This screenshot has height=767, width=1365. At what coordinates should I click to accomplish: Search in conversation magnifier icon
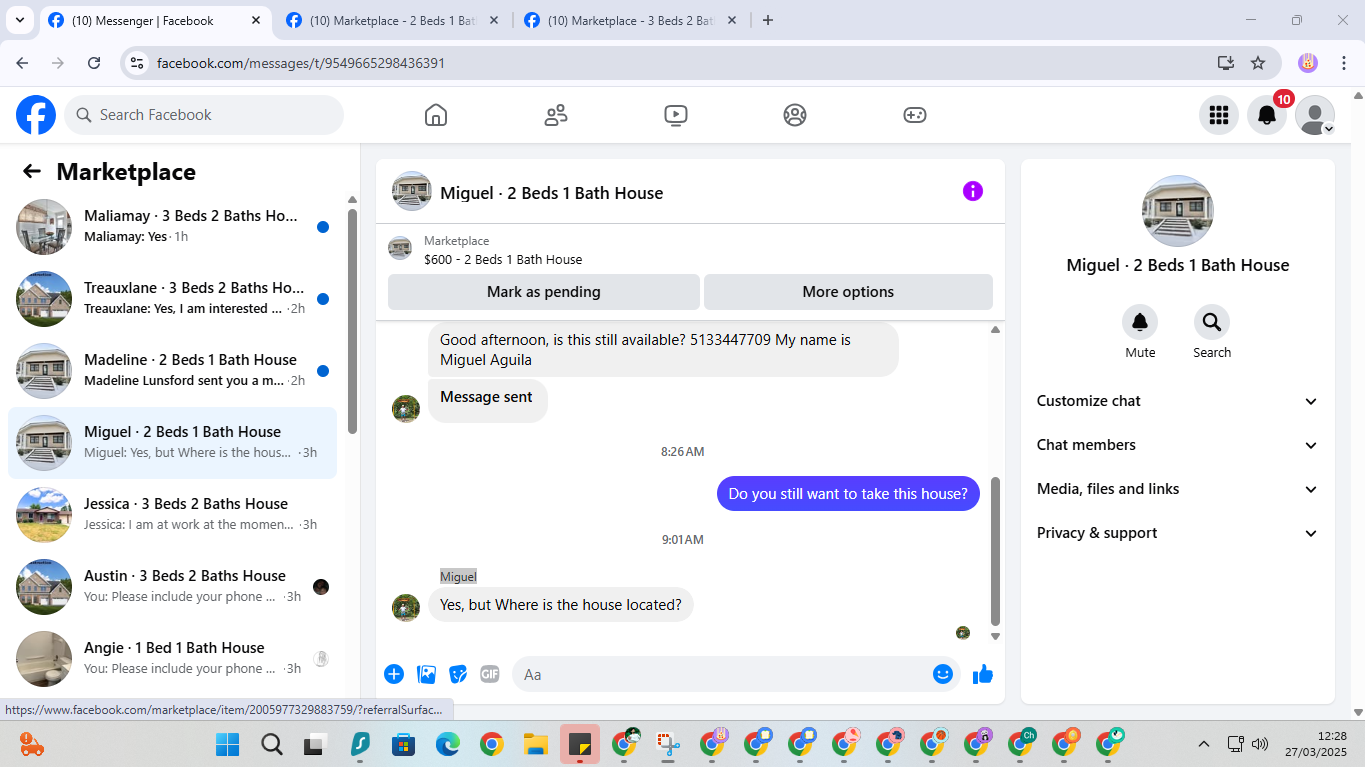[1212, 322]
